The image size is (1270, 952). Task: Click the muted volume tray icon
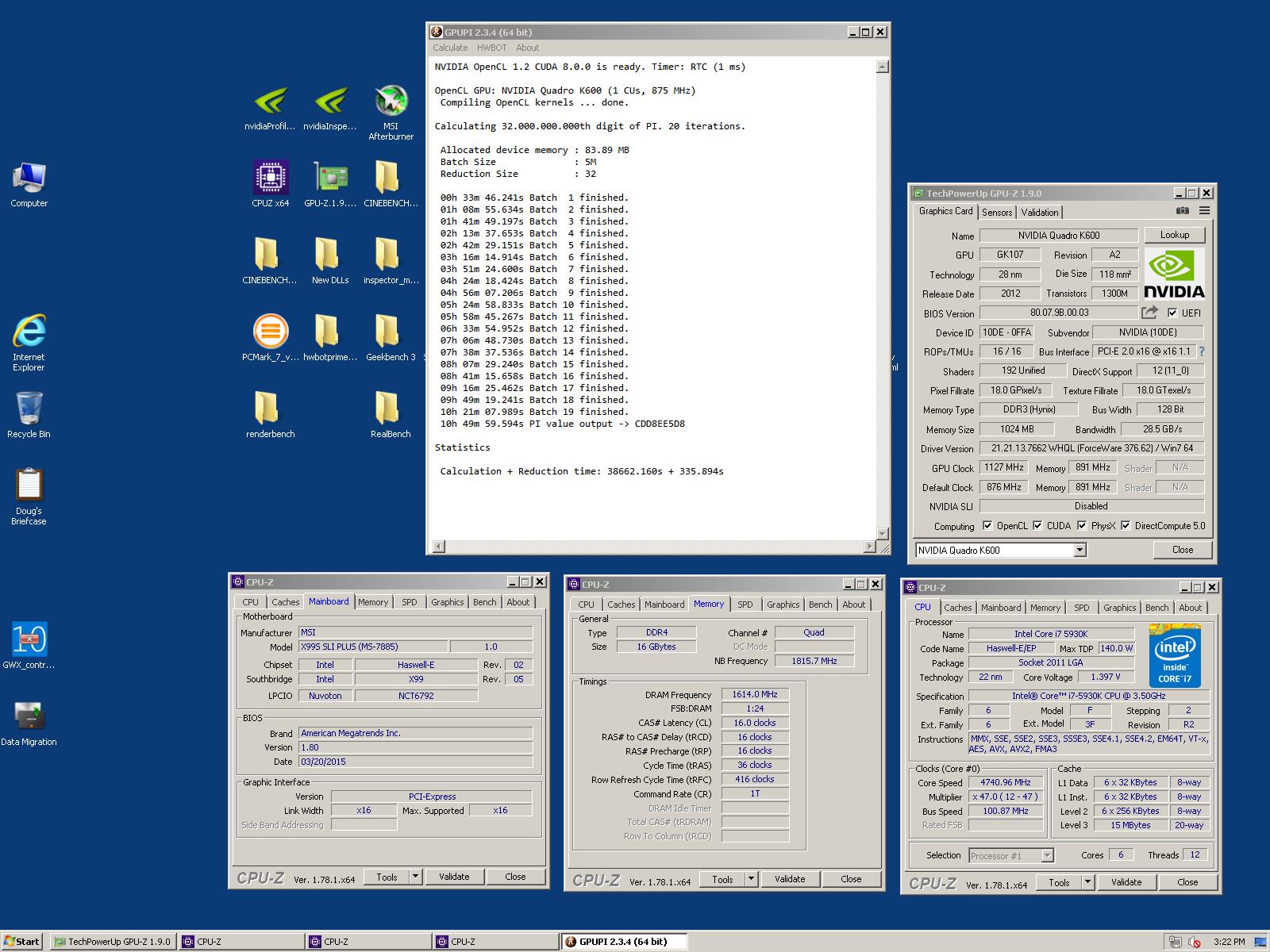pos(1195,942)
